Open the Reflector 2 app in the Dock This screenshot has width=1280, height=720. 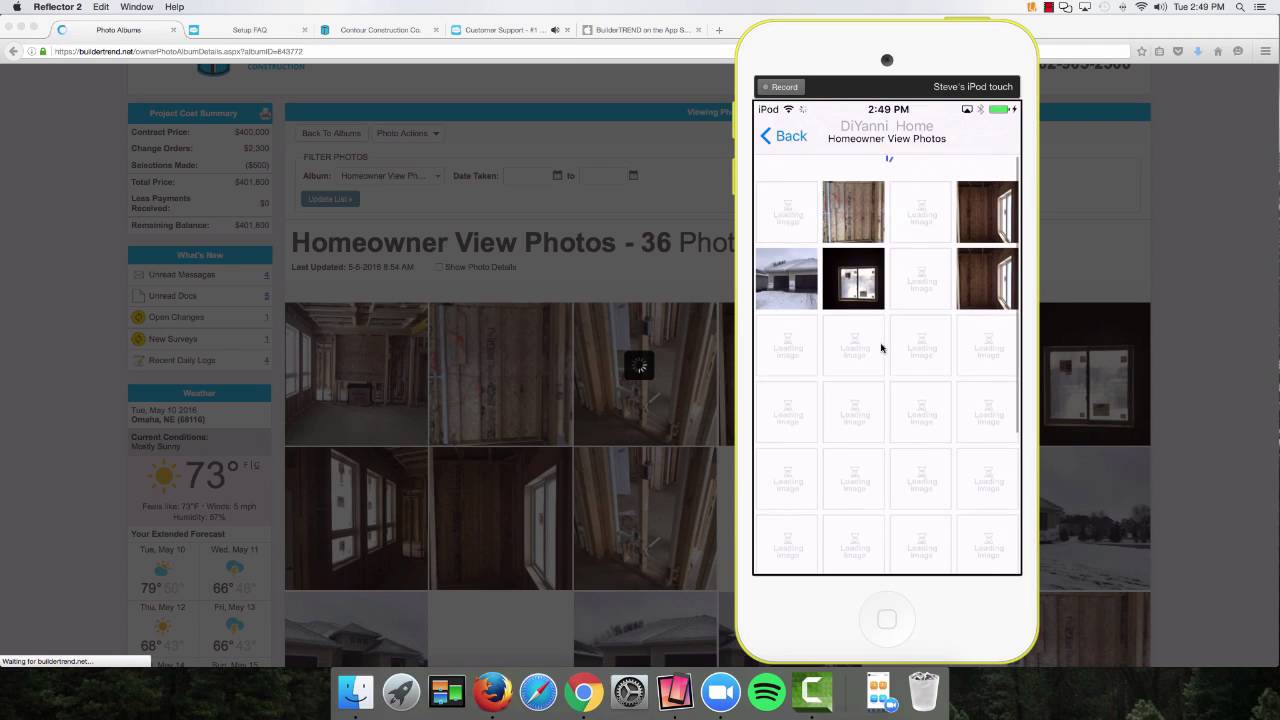pyautogui.click(x=675, y=692)
